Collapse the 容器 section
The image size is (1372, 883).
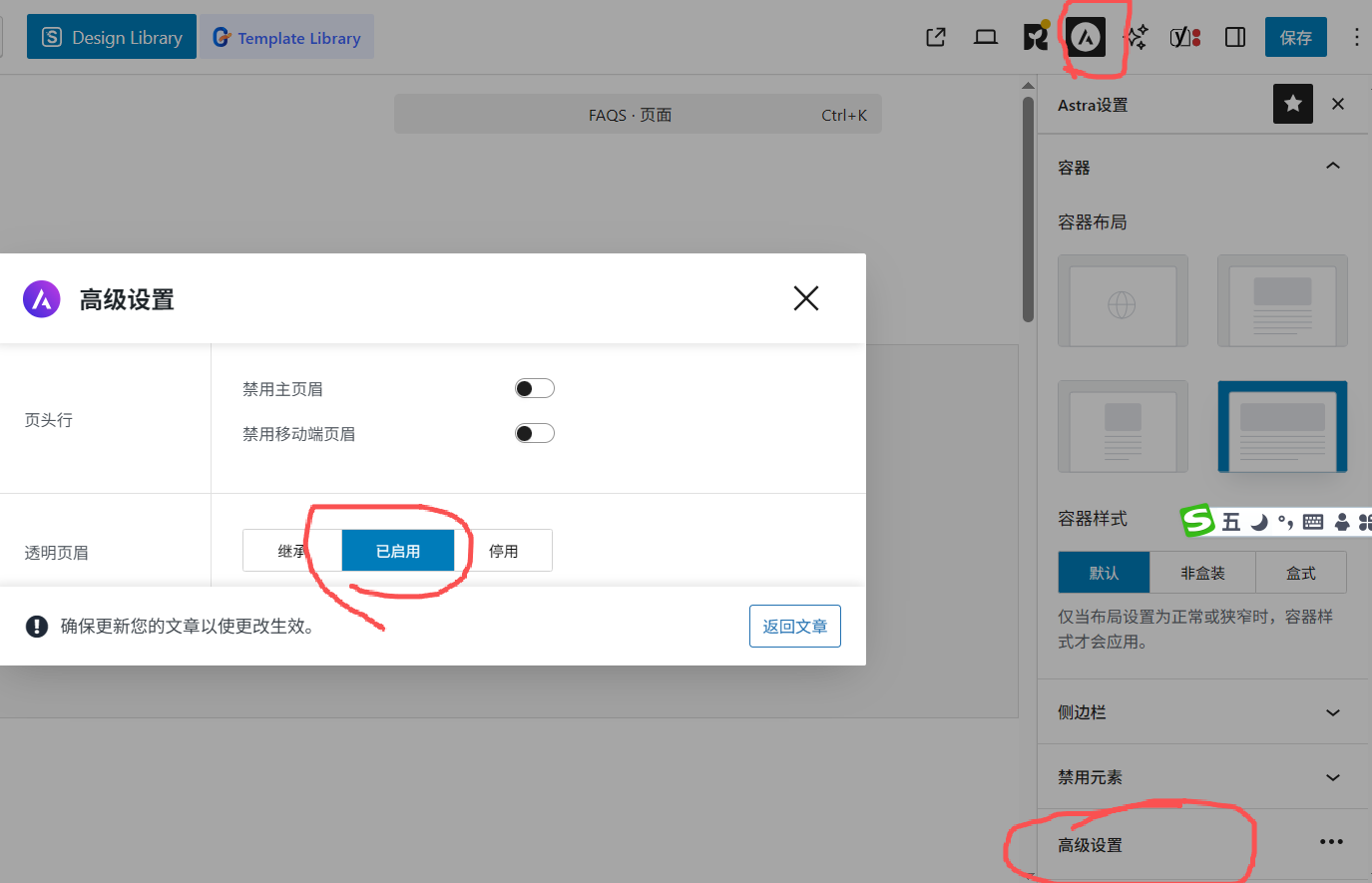1332,167
